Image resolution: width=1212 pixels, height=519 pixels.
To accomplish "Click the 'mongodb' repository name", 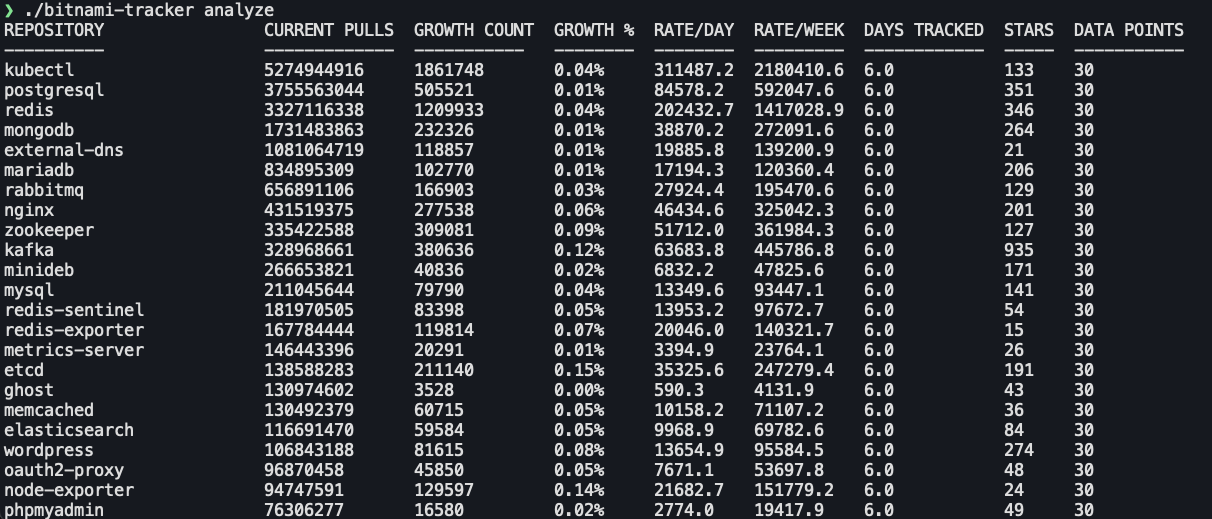I will tap(39, 130).
